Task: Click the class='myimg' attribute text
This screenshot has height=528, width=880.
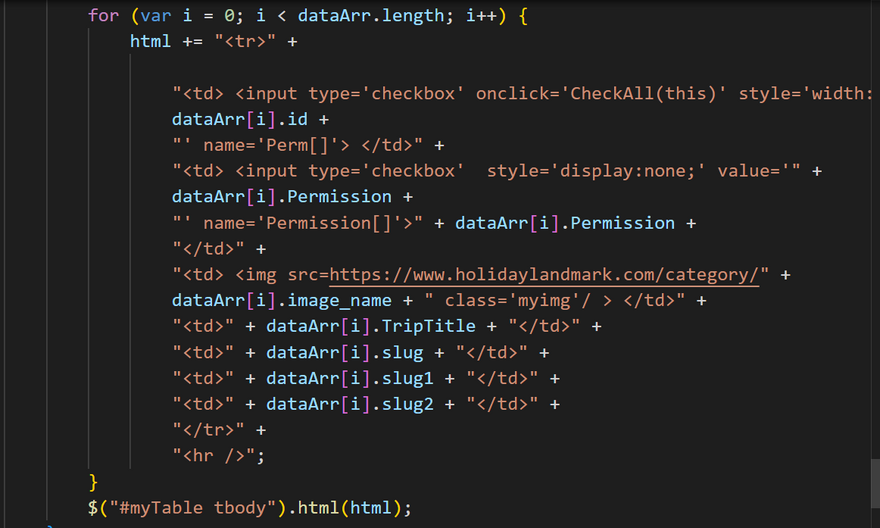Action: (x=512, y=301)
